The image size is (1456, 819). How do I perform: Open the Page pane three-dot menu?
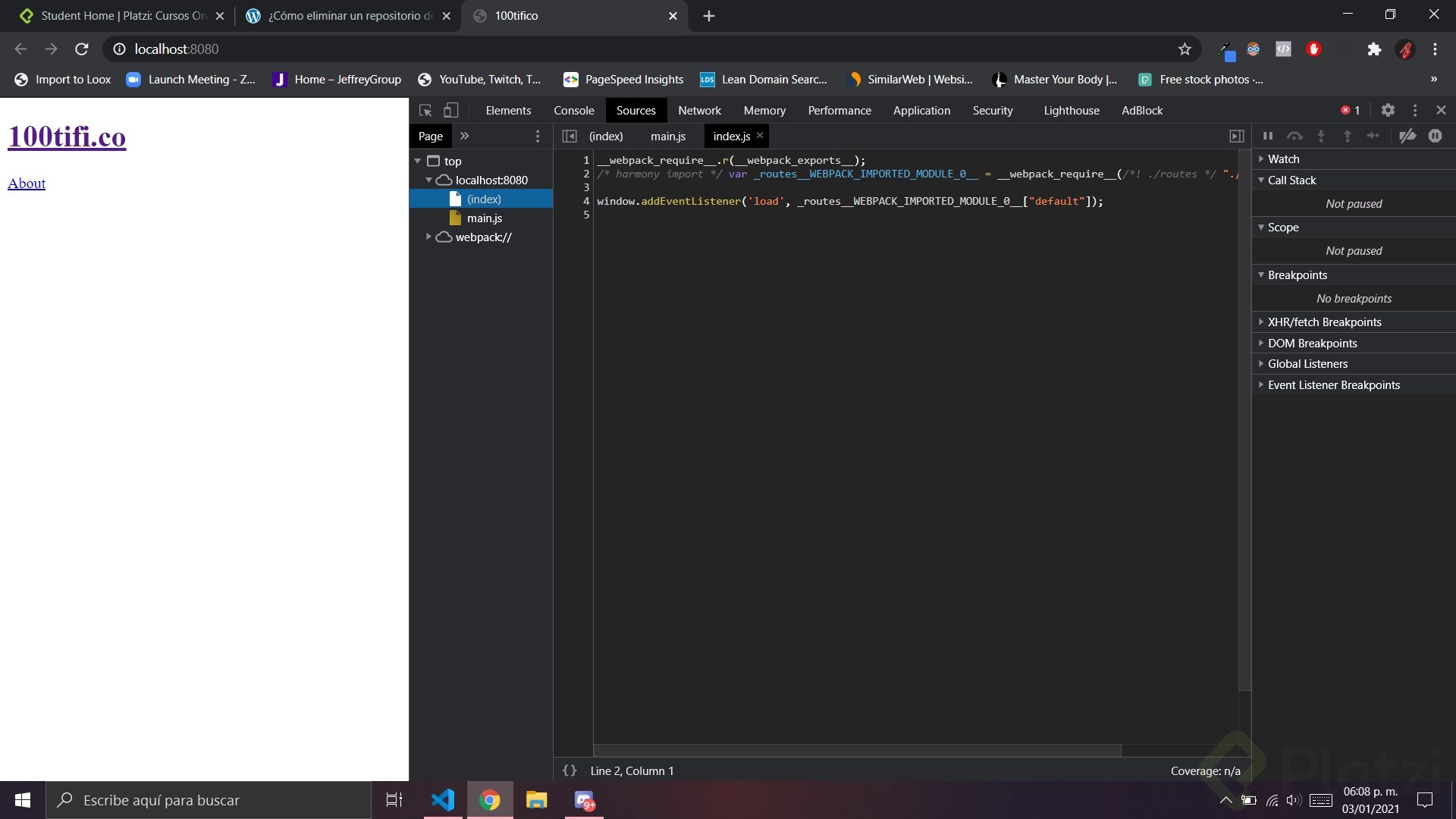538,136
